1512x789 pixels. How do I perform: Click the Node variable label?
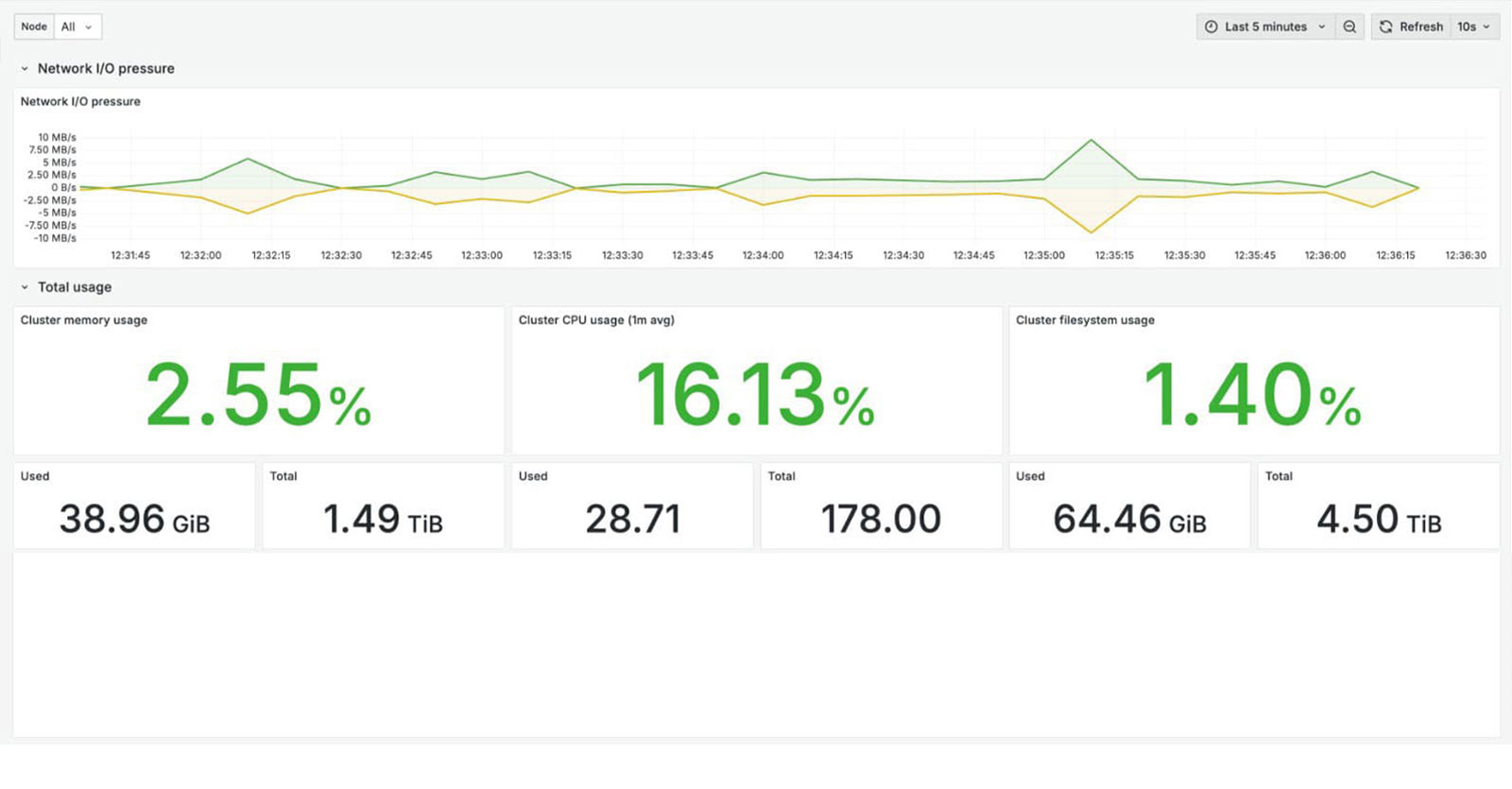click(x=34, y=26)
